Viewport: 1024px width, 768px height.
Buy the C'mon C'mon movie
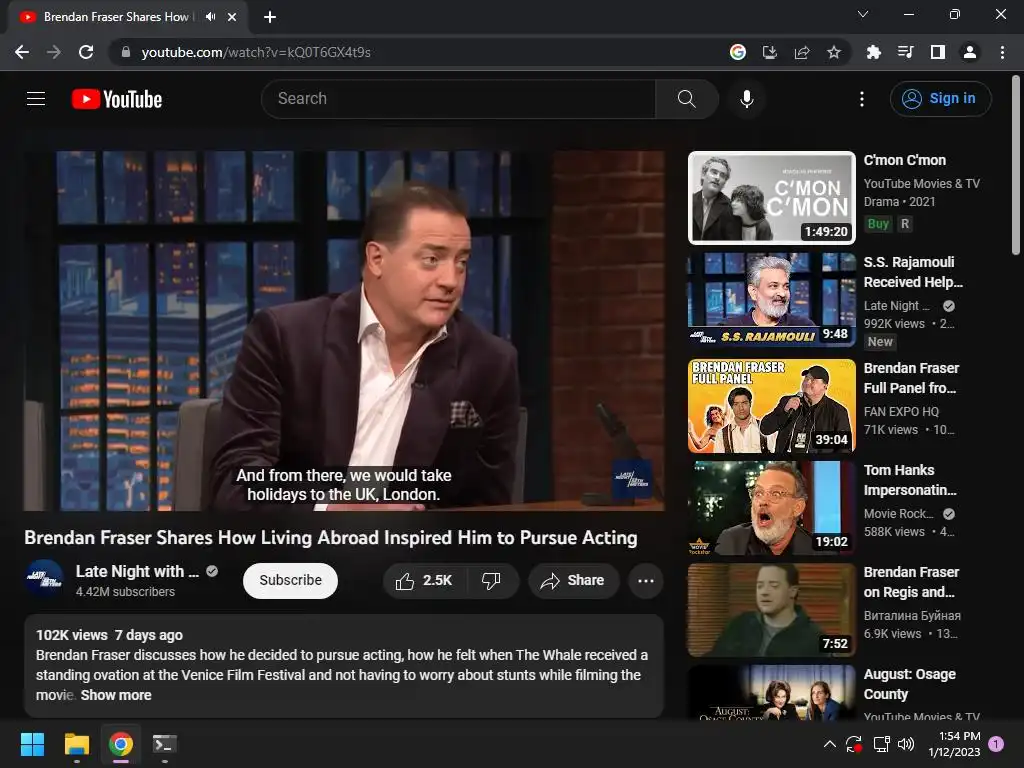pyautogui.click(x=878, y=224)
